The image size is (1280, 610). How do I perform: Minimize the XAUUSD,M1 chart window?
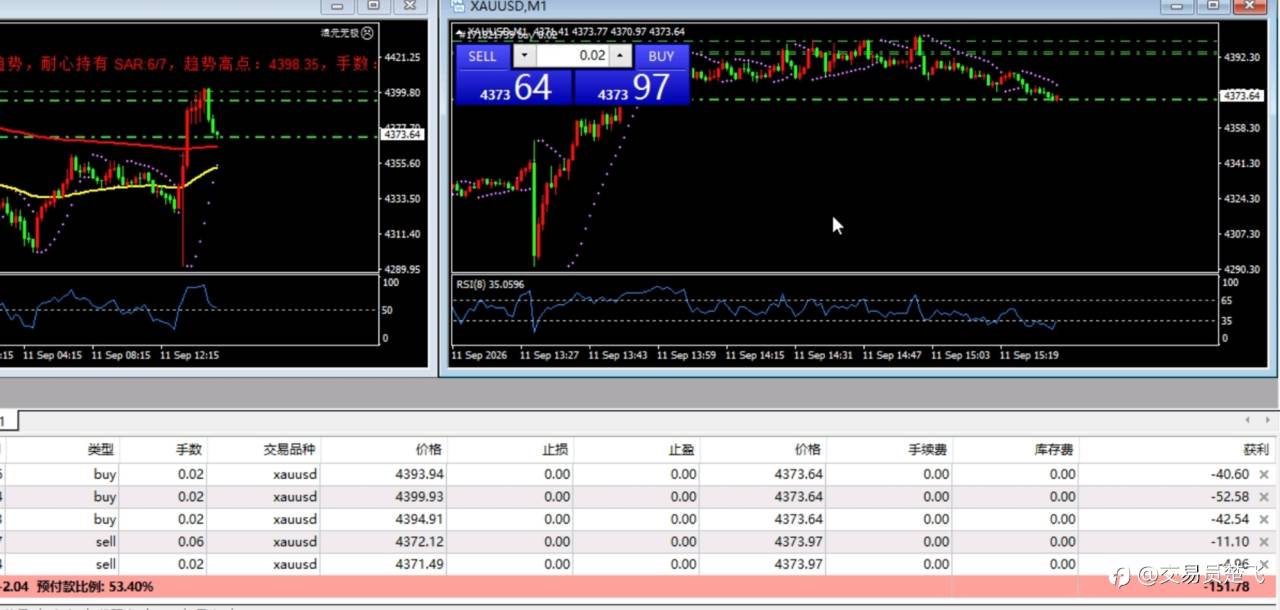coord(1177,6)
